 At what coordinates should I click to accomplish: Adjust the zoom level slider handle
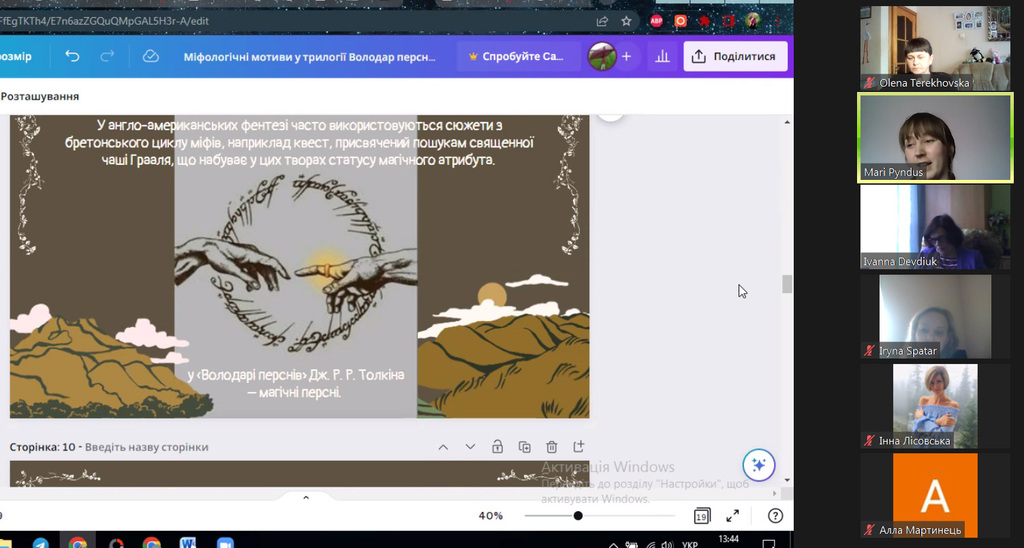[x=578, y=516]
